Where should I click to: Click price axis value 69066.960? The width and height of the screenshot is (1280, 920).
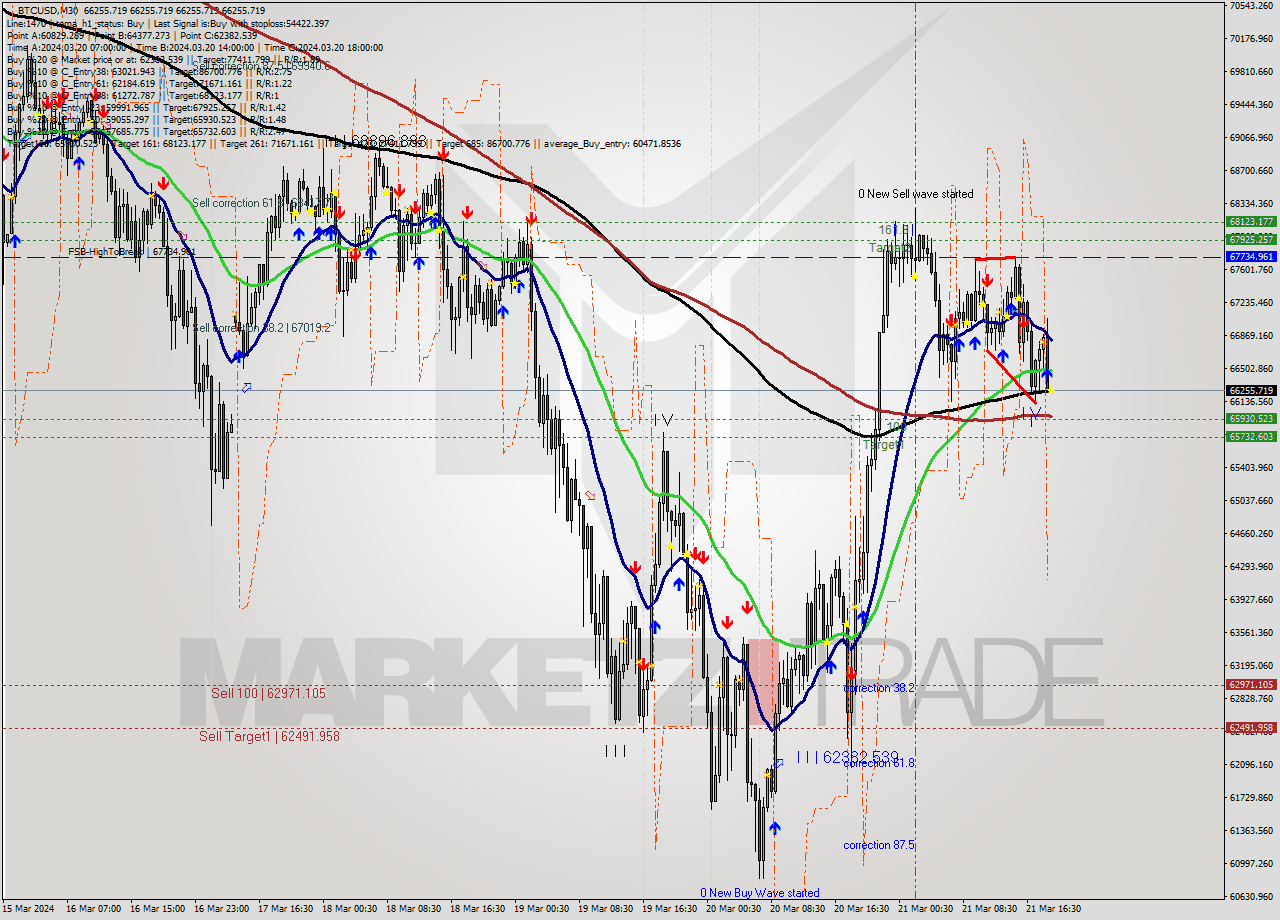[1250, 138]
